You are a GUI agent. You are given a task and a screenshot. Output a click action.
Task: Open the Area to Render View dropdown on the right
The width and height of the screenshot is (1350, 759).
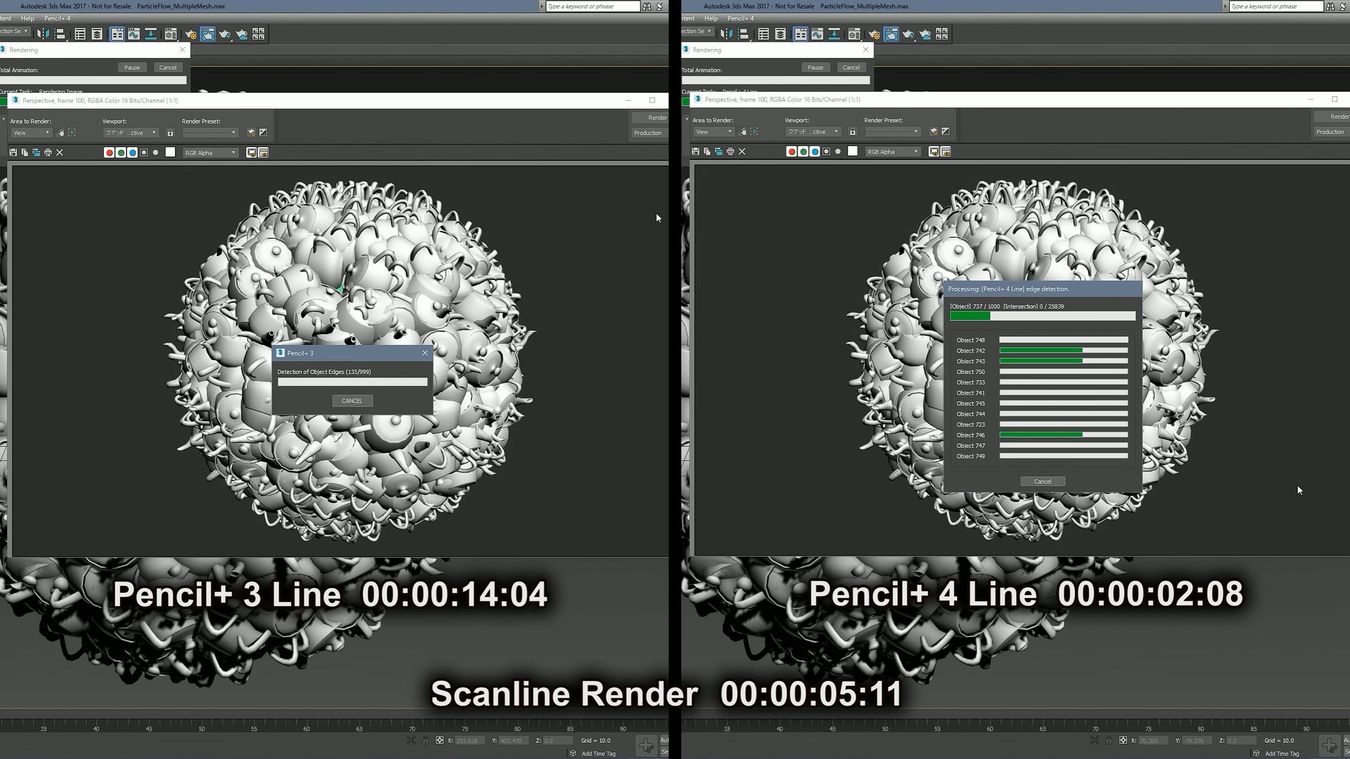click(x=713, y=132)
